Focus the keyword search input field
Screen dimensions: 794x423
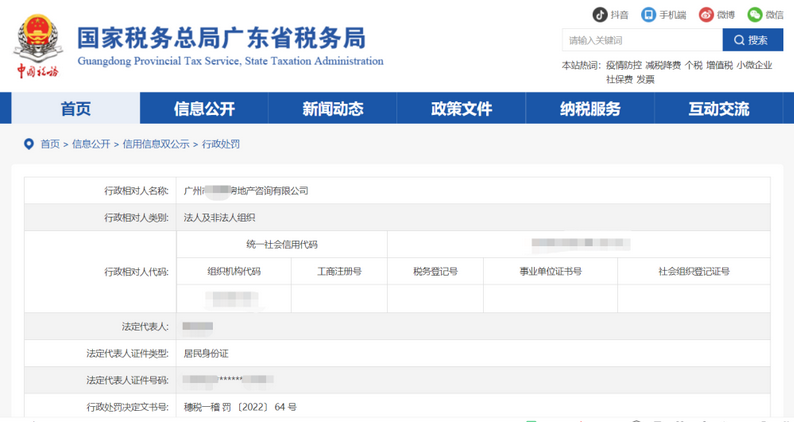pyautogui.click(x=642, y=40)
